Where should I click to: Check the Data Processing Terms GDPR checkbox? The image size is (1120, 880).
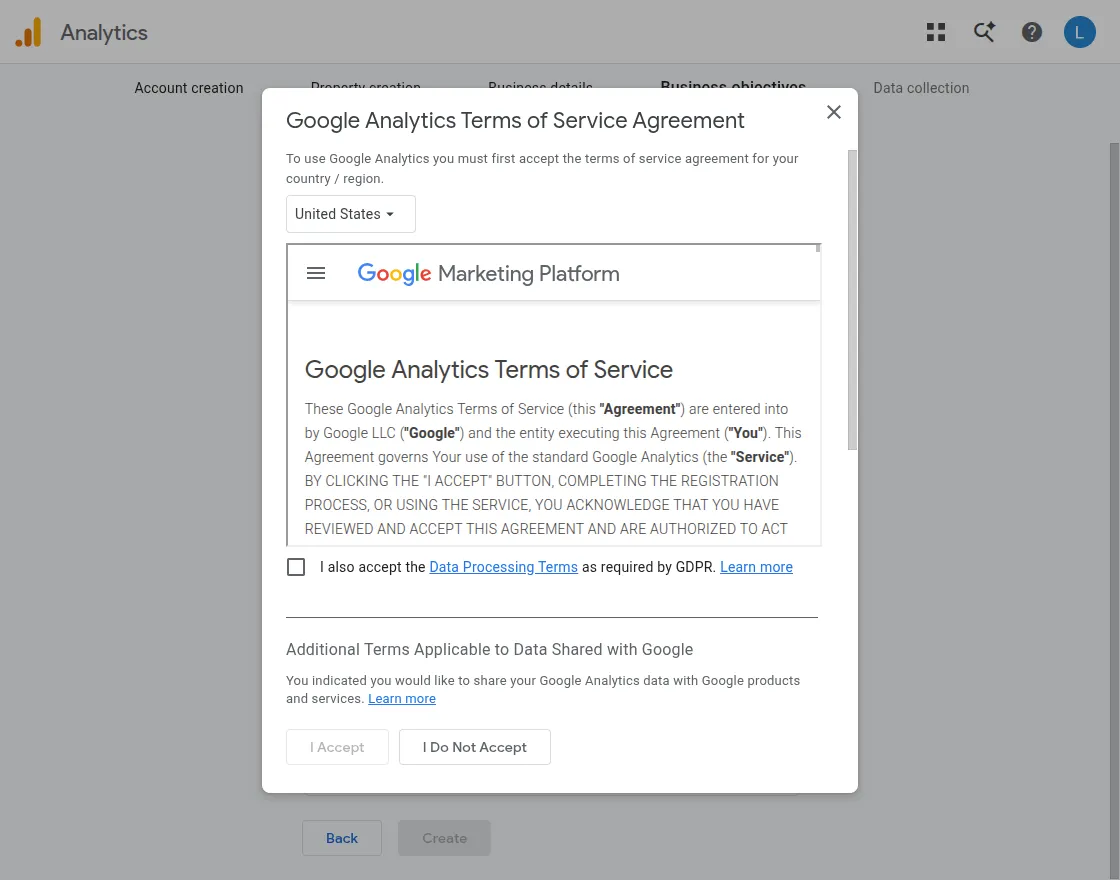pos(296,567)
